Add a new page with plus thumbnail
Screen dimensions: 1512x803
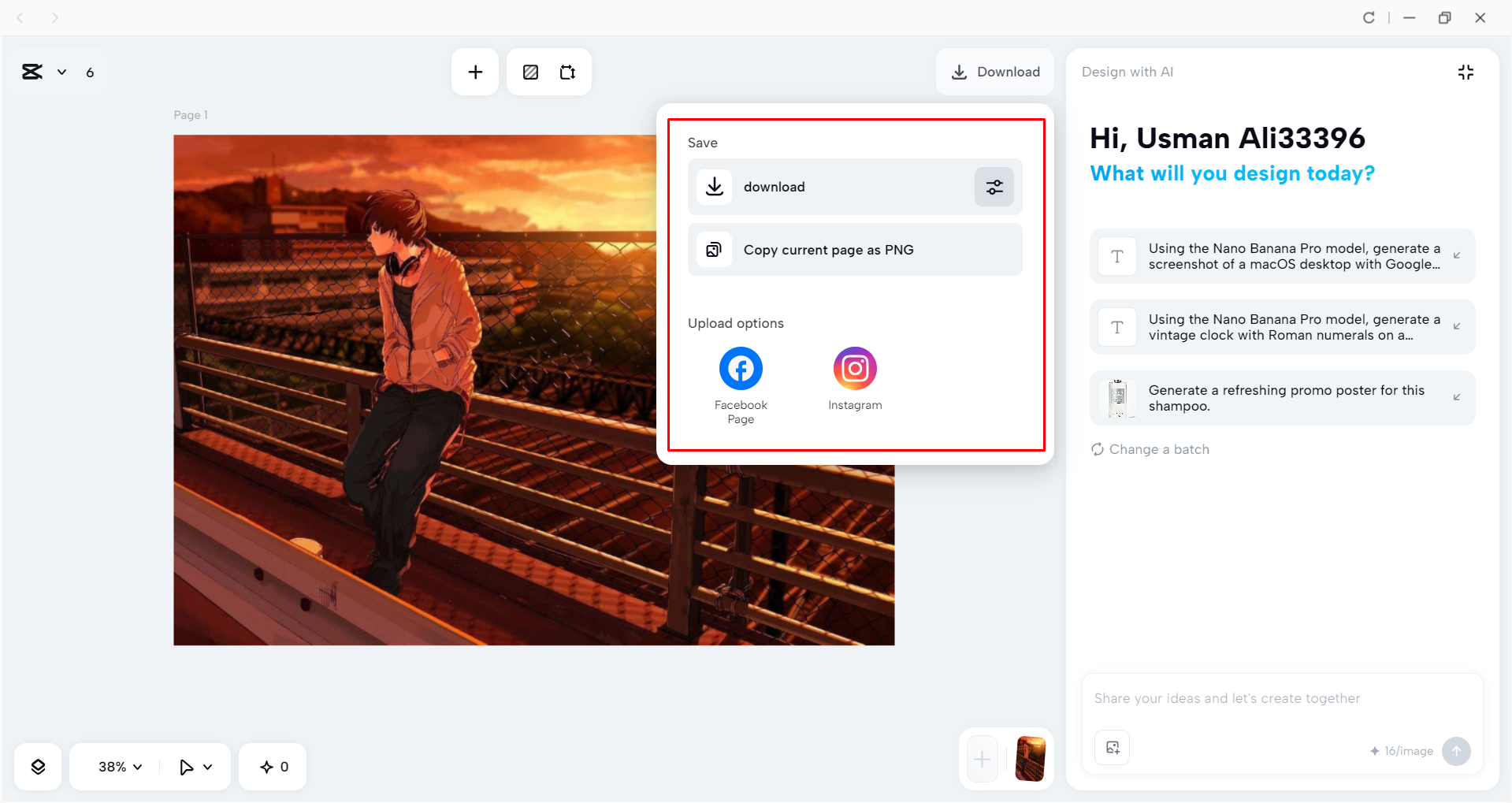(x=982, y=760)
